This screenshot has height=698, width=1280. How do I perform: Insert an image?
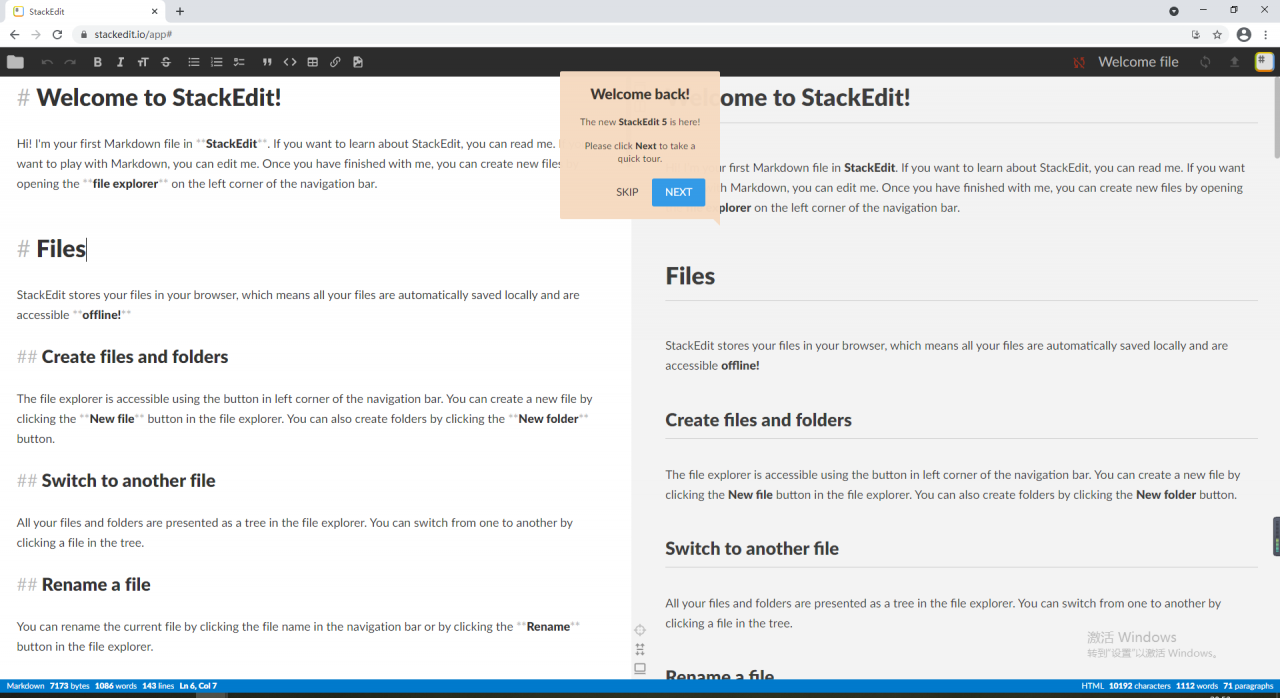point(358,62)
